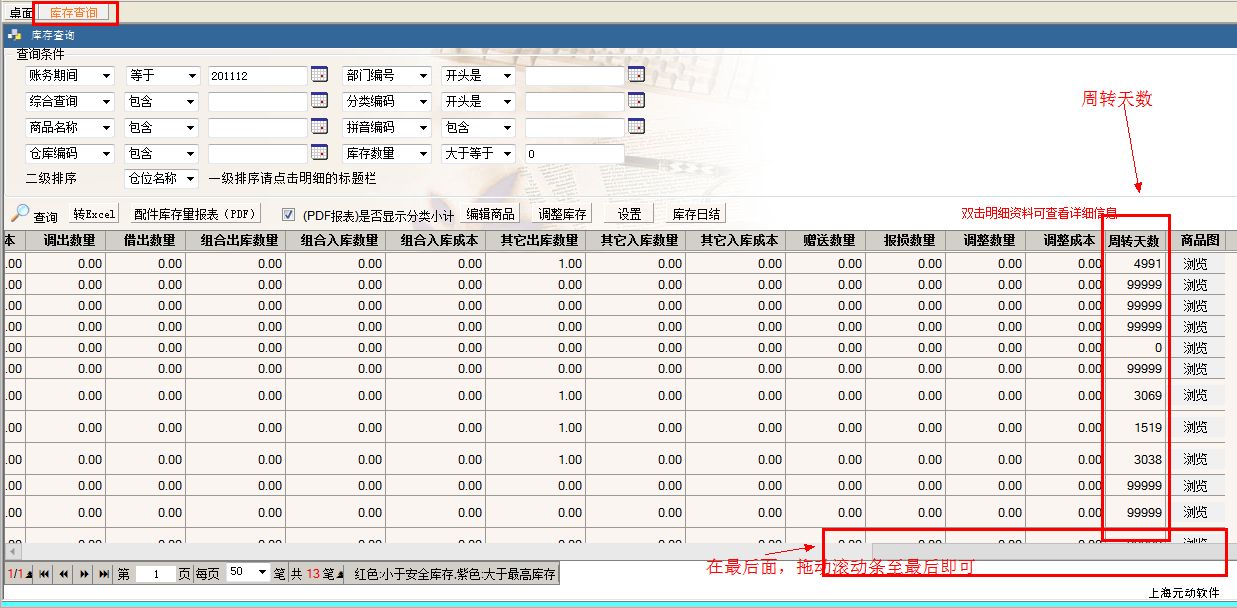Switch to the 桌面 tab
This screenshot has width=1237, height=608.
pyautogui.click(x=20, y=13)
